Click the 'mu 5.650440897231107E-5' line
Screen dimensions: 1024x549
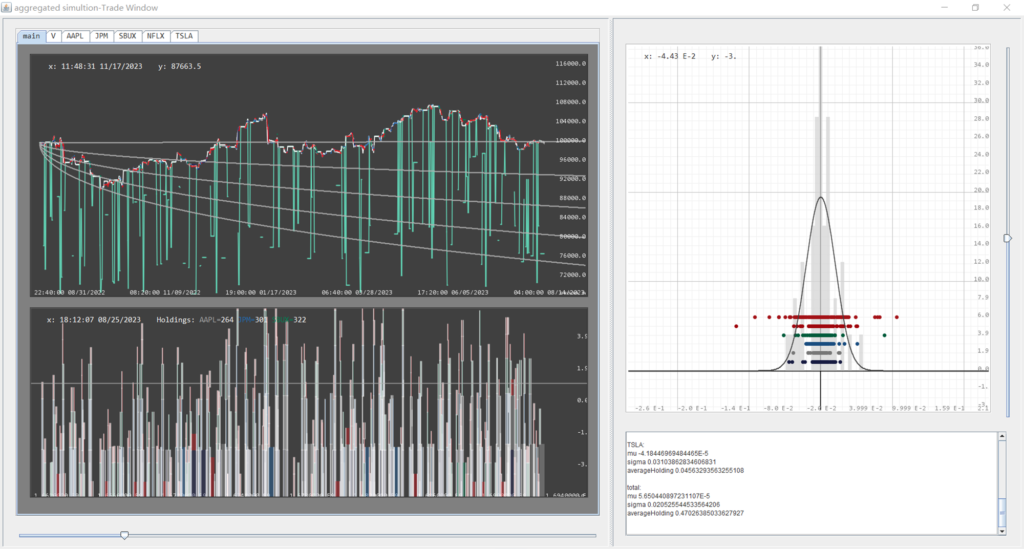pos(668,496)
